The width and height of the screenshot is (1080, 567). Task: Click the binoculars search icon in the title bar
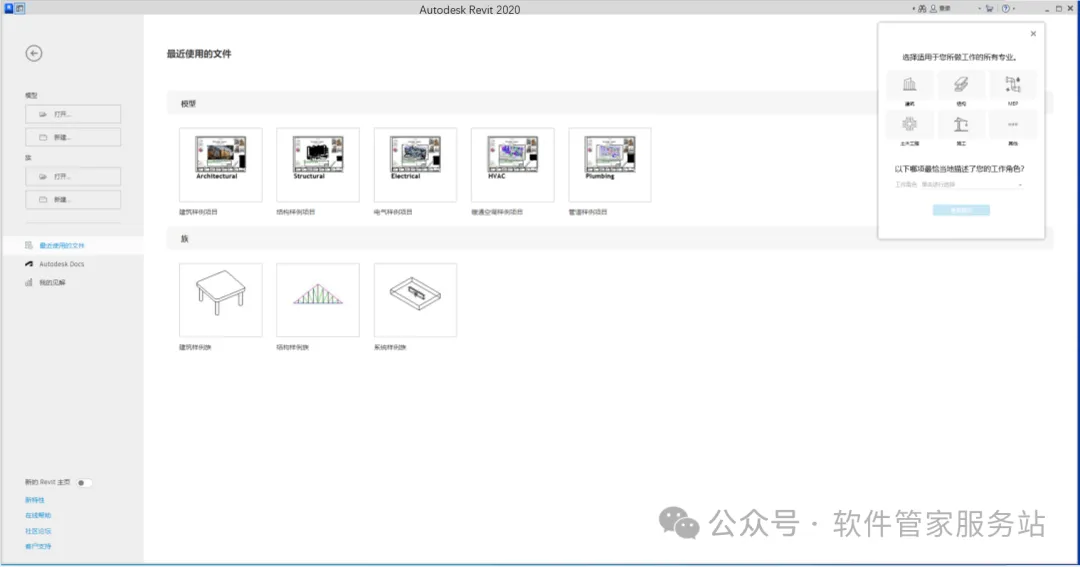pos(922,9)
